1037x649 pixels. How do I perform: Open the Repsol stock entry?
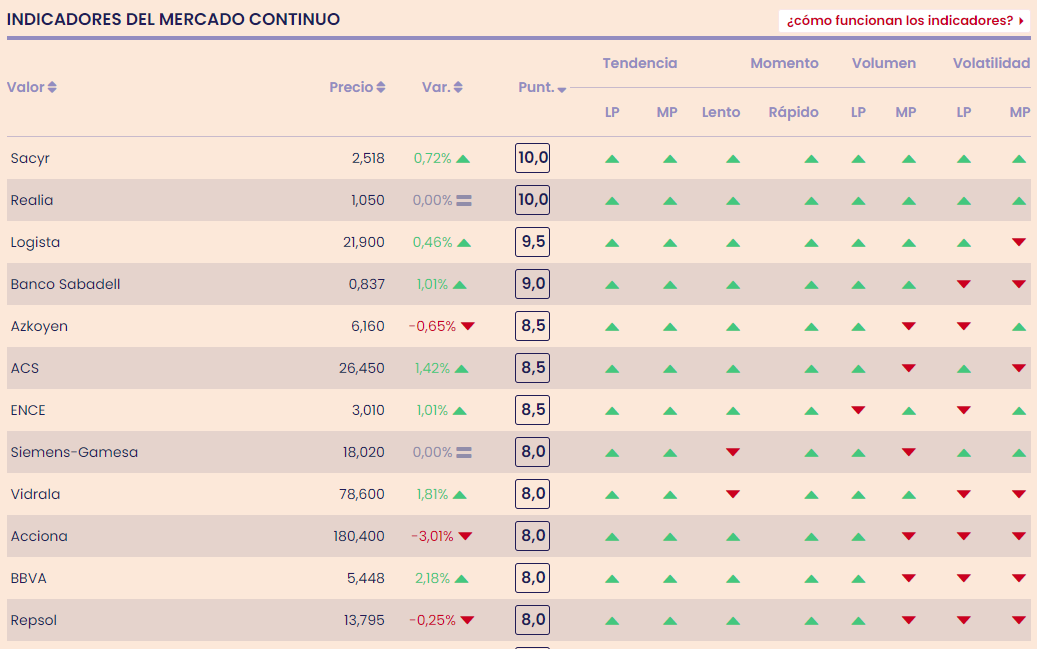coord(34,620)
